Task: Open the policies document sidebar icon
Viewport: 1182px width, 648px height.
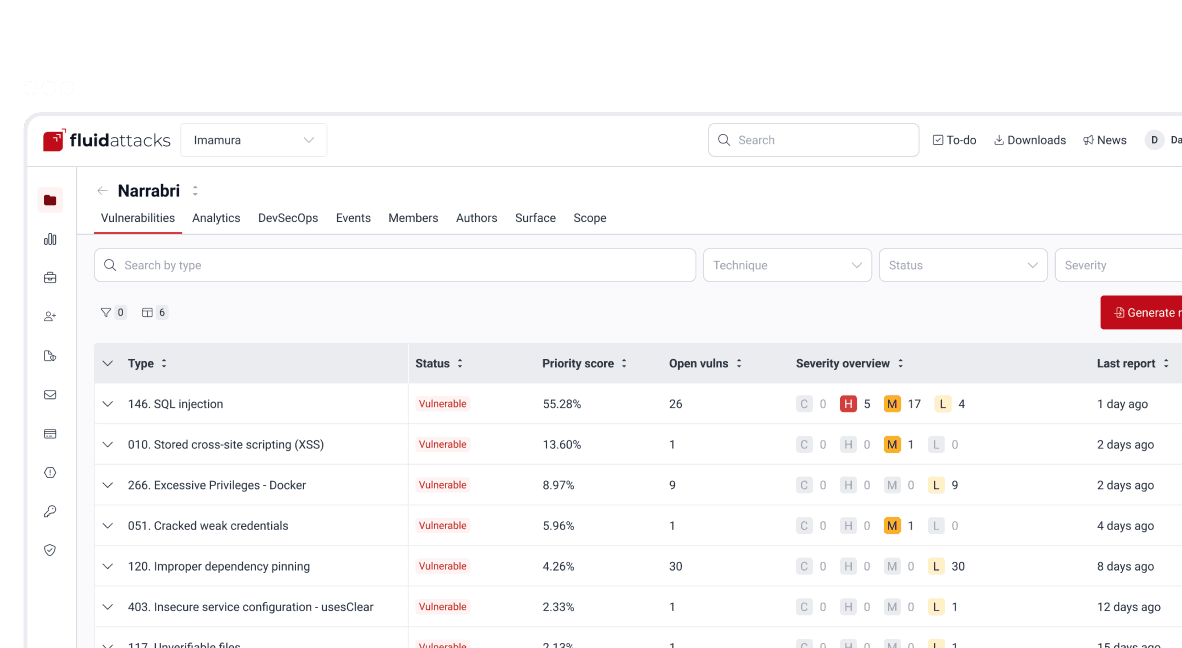Action: (50, 356)
